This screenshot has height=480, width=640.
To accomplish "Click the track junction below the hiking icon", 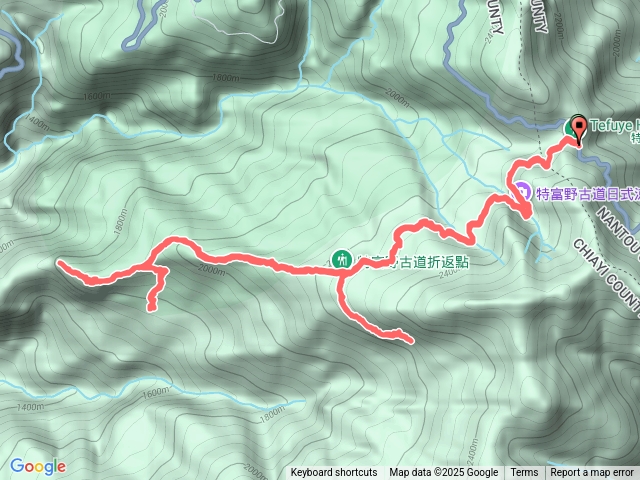I will 341,278.
